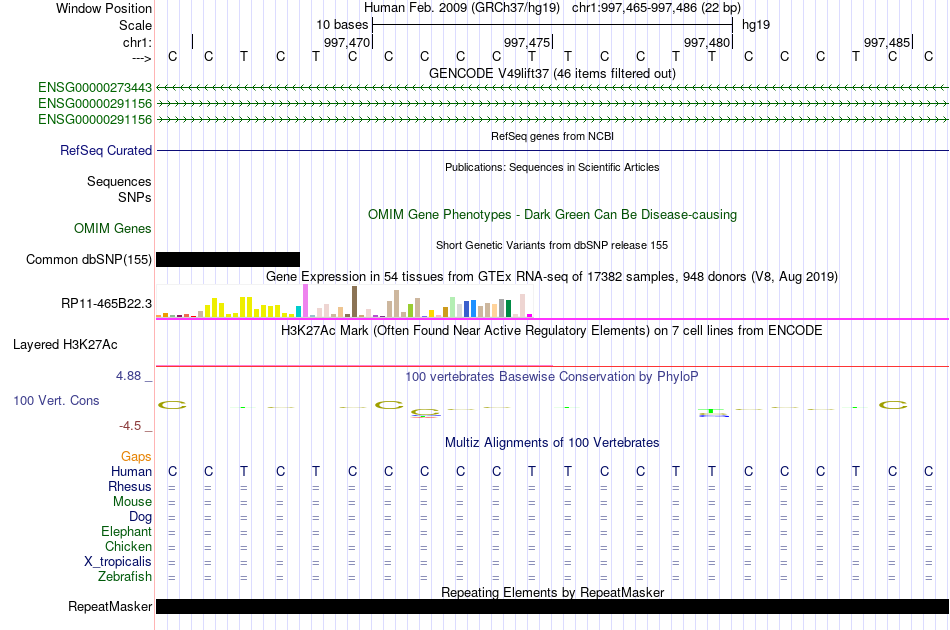The image size is (950, 630).
Task: Click the 100 Vert. Cons label
Action: 56,400
